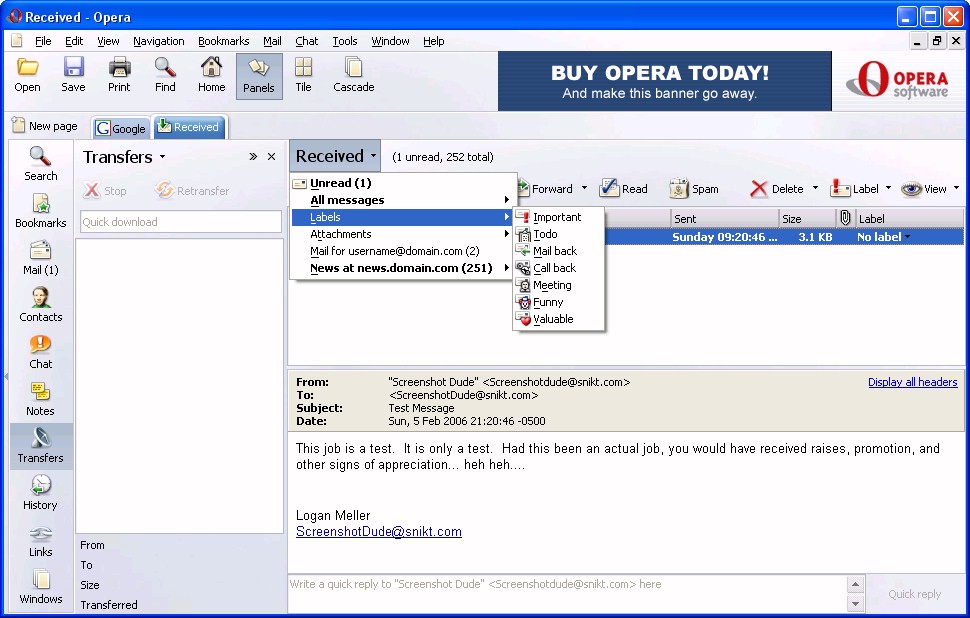This screenshot has width=970, height=618.
Task: Open the Bookmarks menu in menu bar
Action: click(x=223, y=41)
